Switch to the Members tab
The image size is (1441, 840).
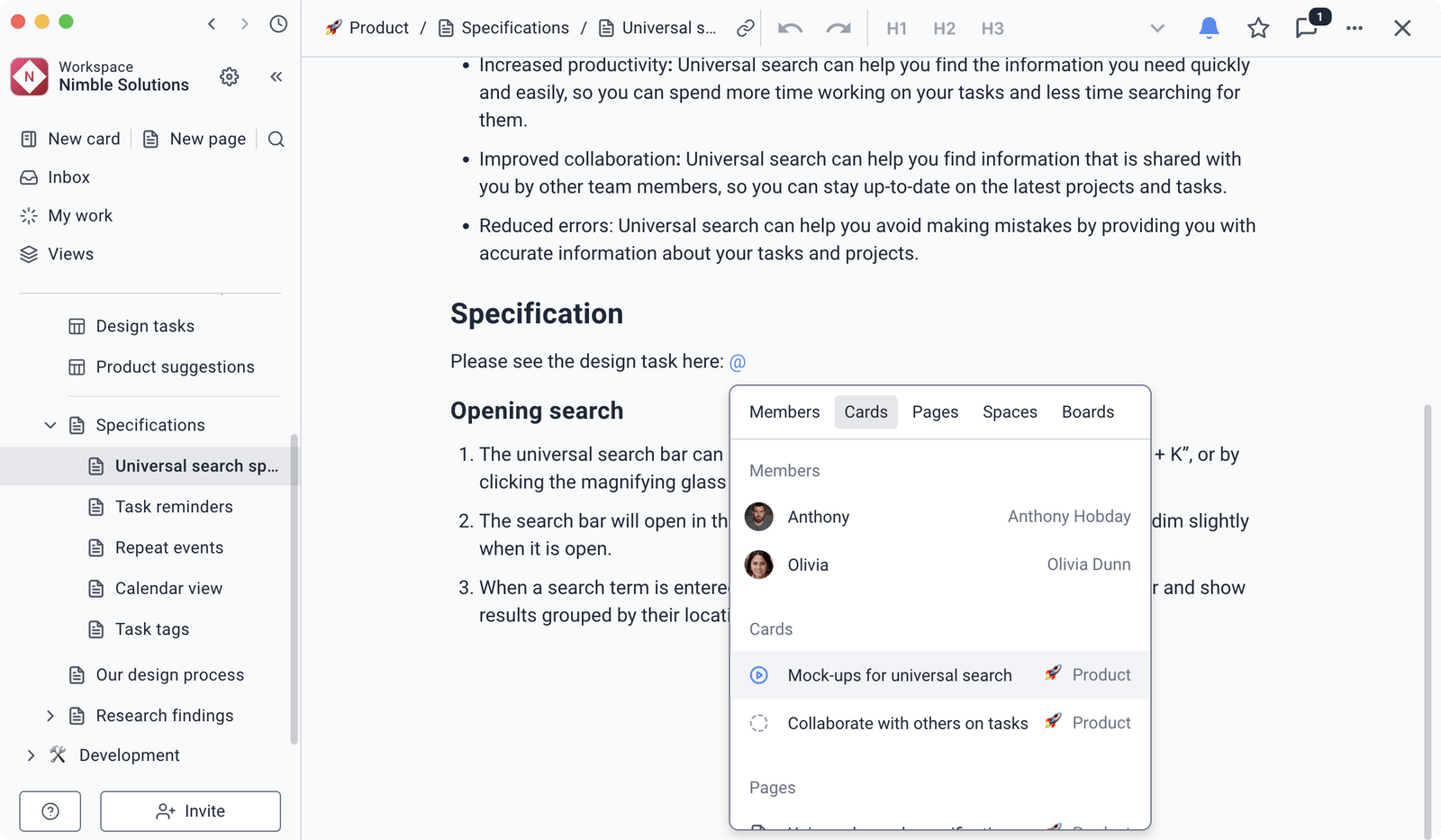[x=784, y=411]
